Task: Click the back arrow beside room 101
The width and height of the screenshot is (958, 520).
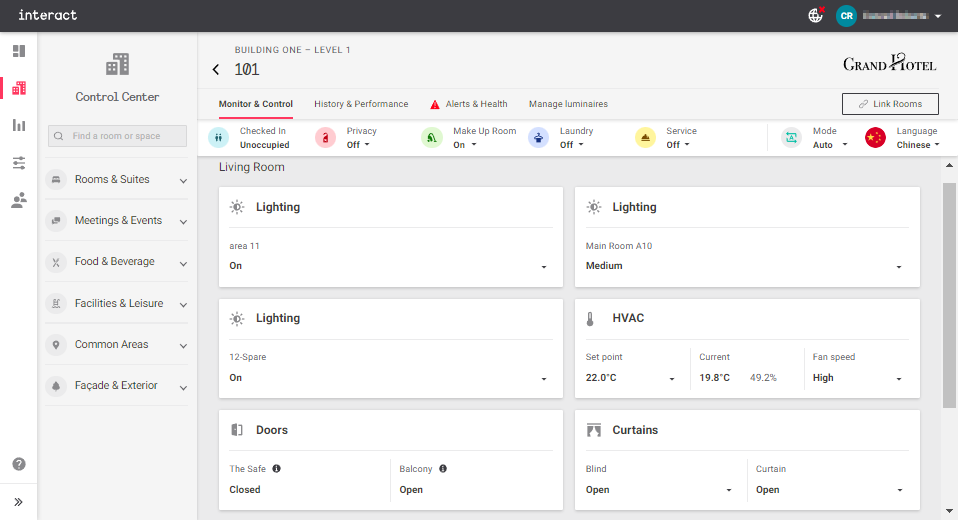Action: tap(216, 70)
